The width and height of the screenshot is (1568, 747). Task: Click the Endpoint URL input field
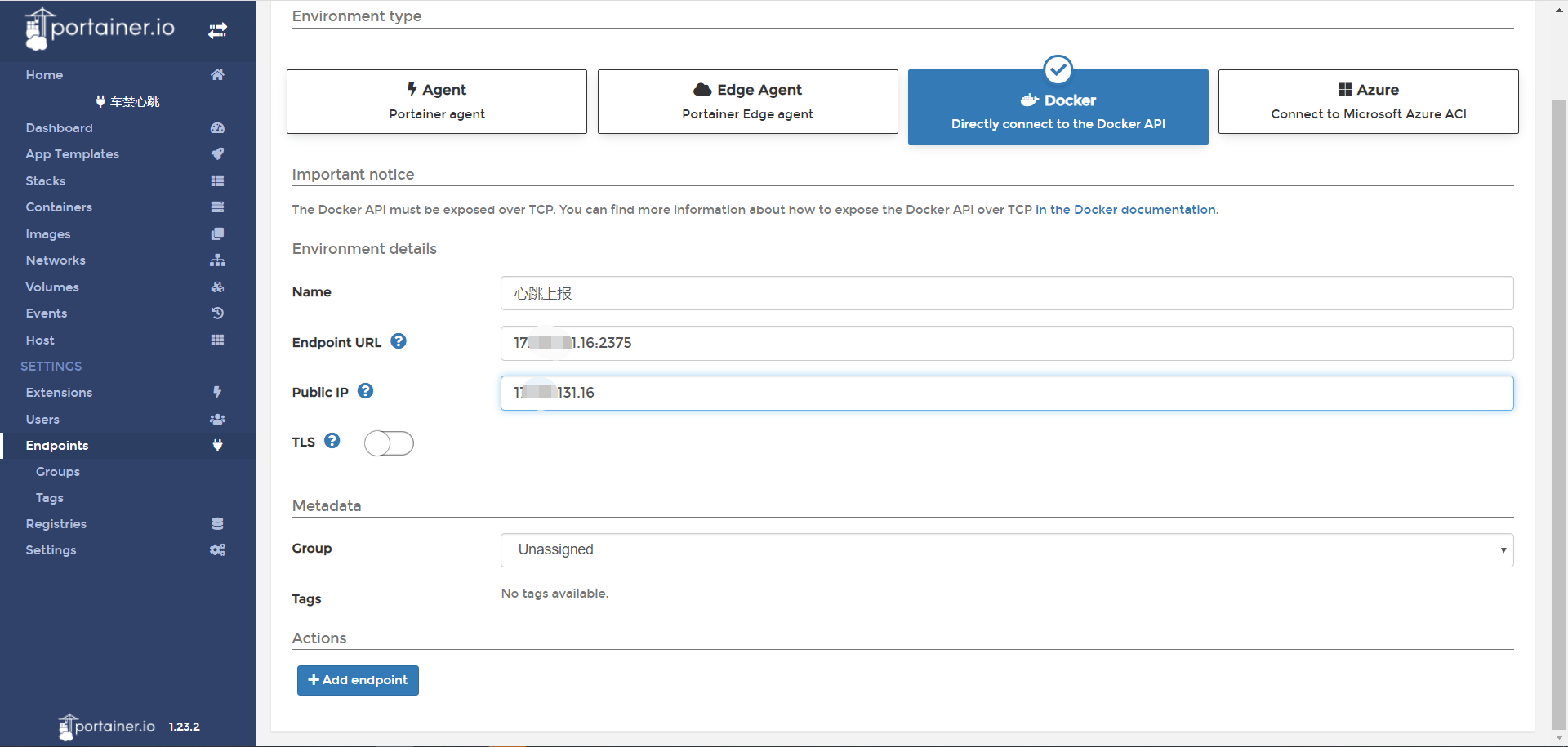[x=1007, y=343]
